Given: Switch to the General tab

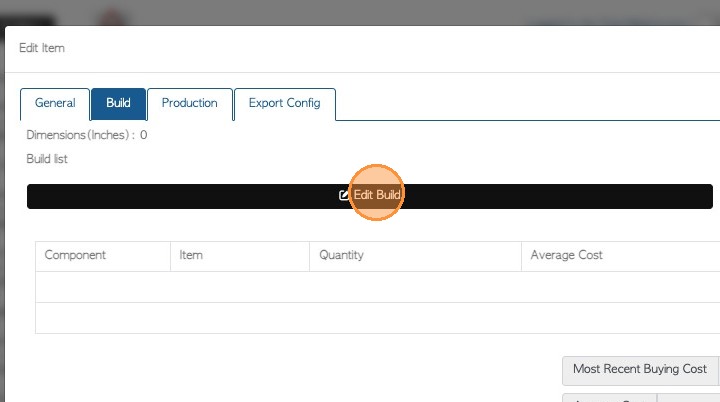Looking at the screenshot, I should 55,104.
